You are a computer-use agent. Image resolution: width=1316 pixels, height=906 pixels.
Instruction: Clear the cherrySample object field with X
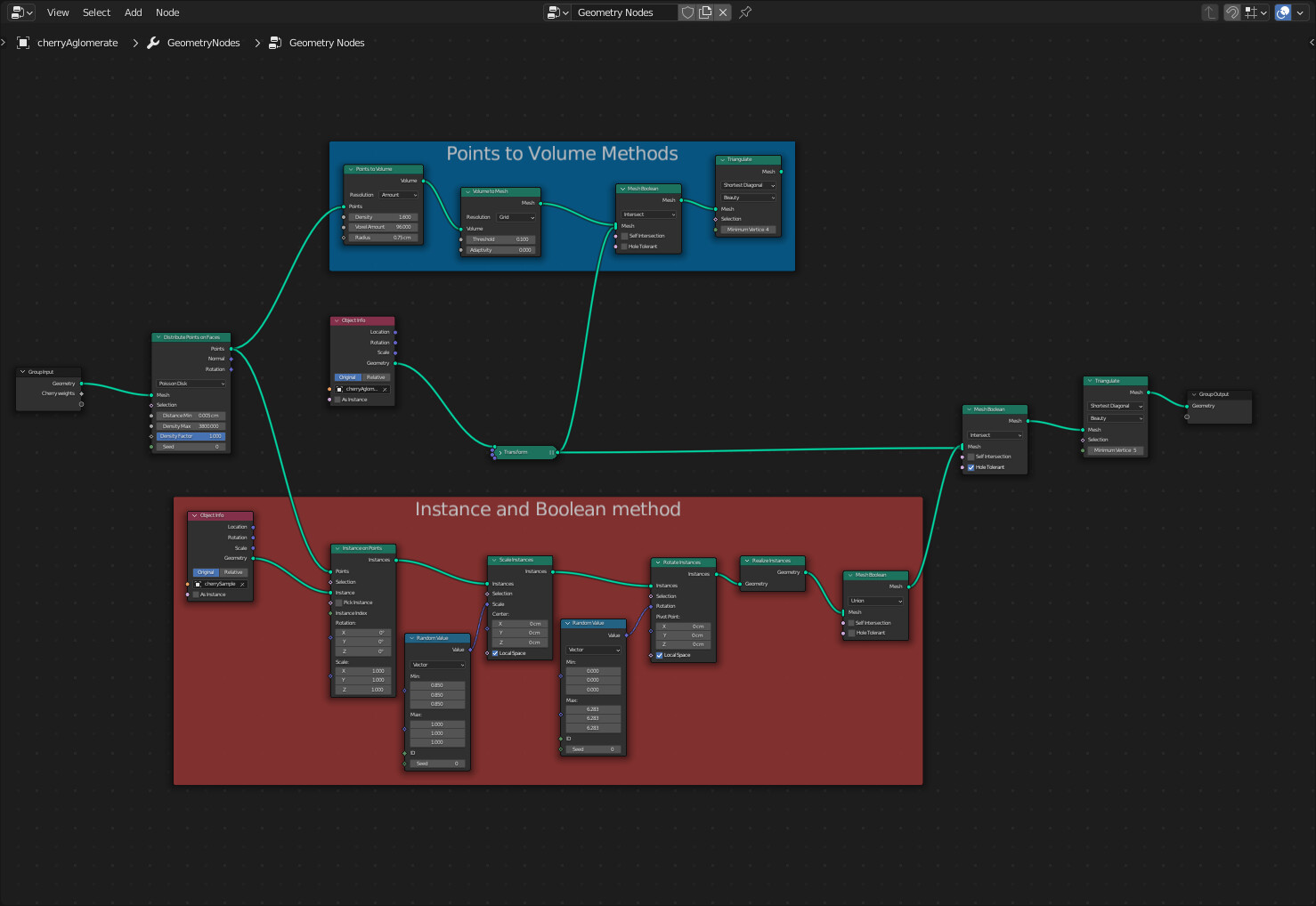coord(242,584)
